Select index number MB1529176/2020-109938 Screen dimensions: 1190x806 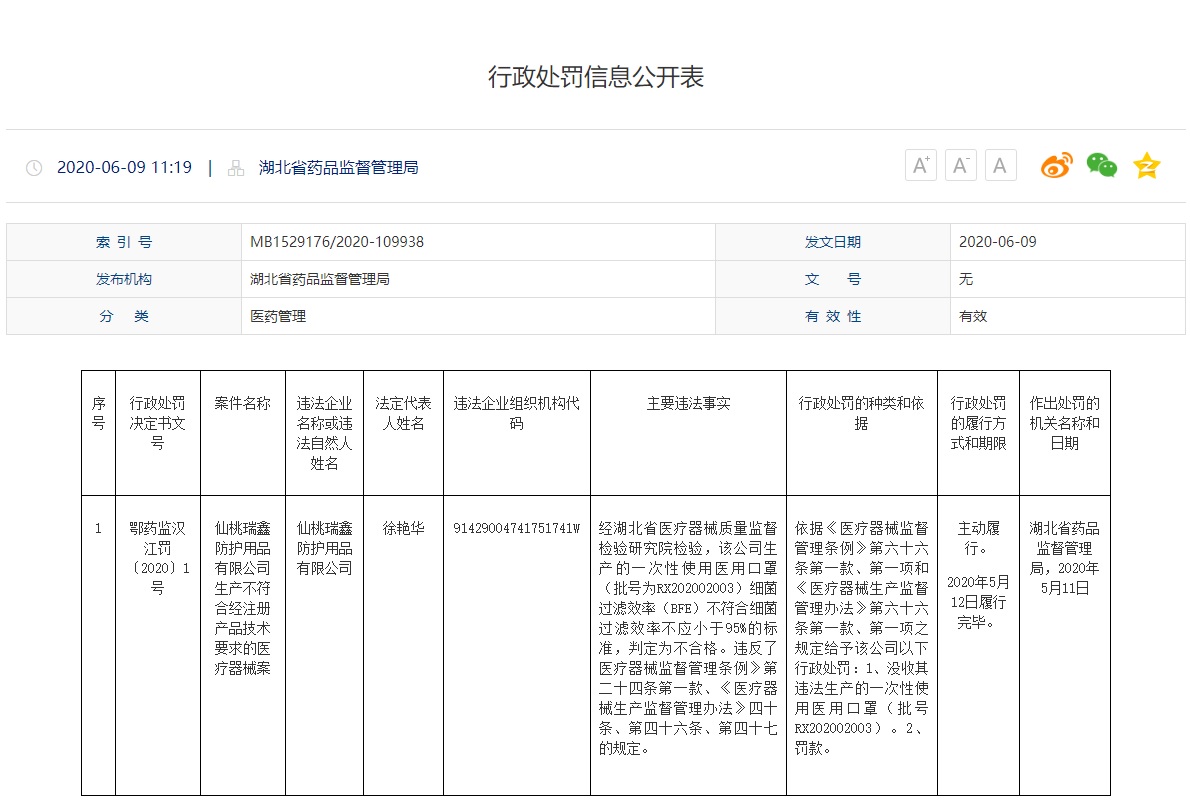337,242
